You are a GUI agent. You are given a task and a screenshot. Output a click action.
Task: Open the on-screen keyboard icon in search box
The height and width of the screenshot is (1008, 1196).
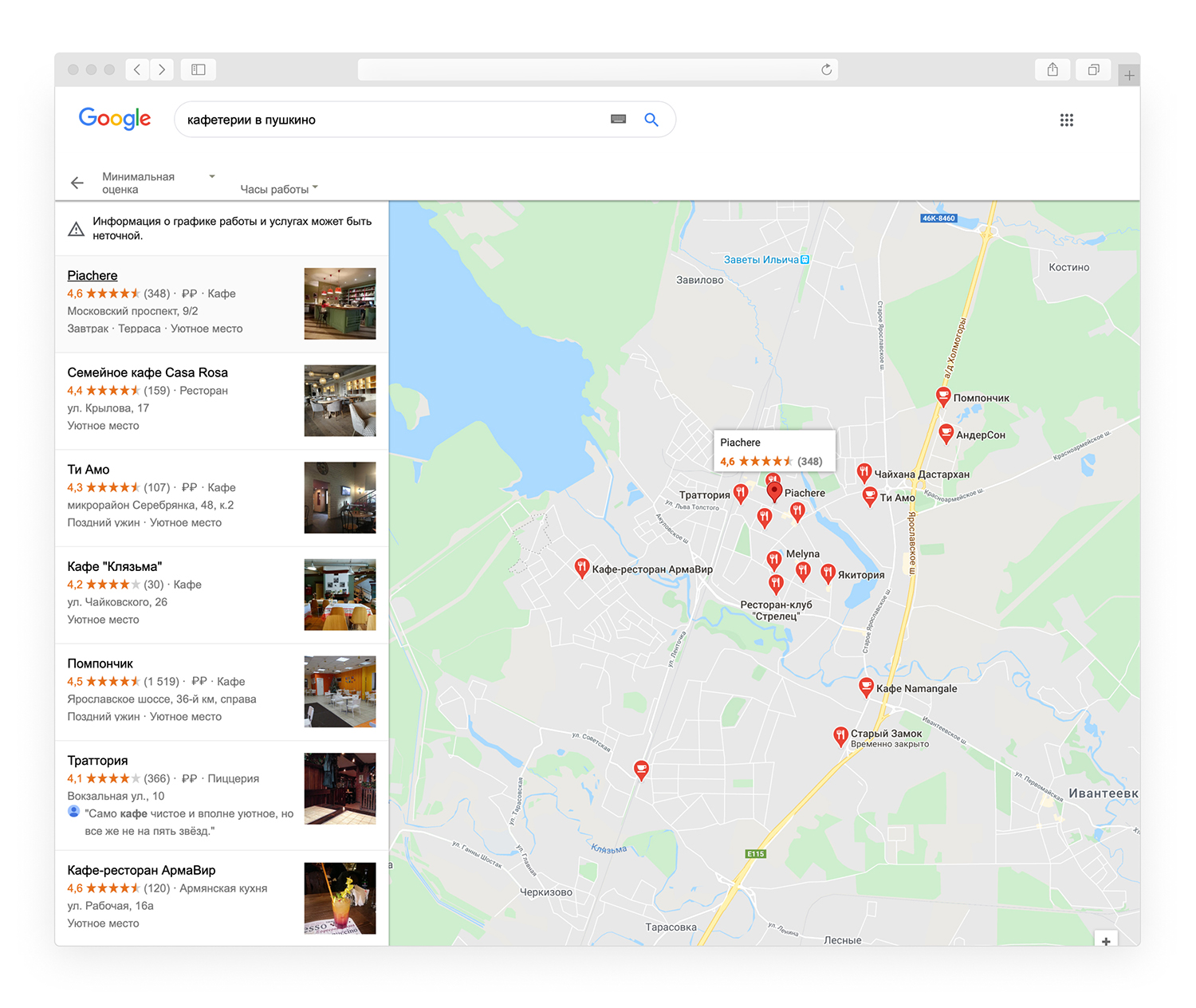618,120
